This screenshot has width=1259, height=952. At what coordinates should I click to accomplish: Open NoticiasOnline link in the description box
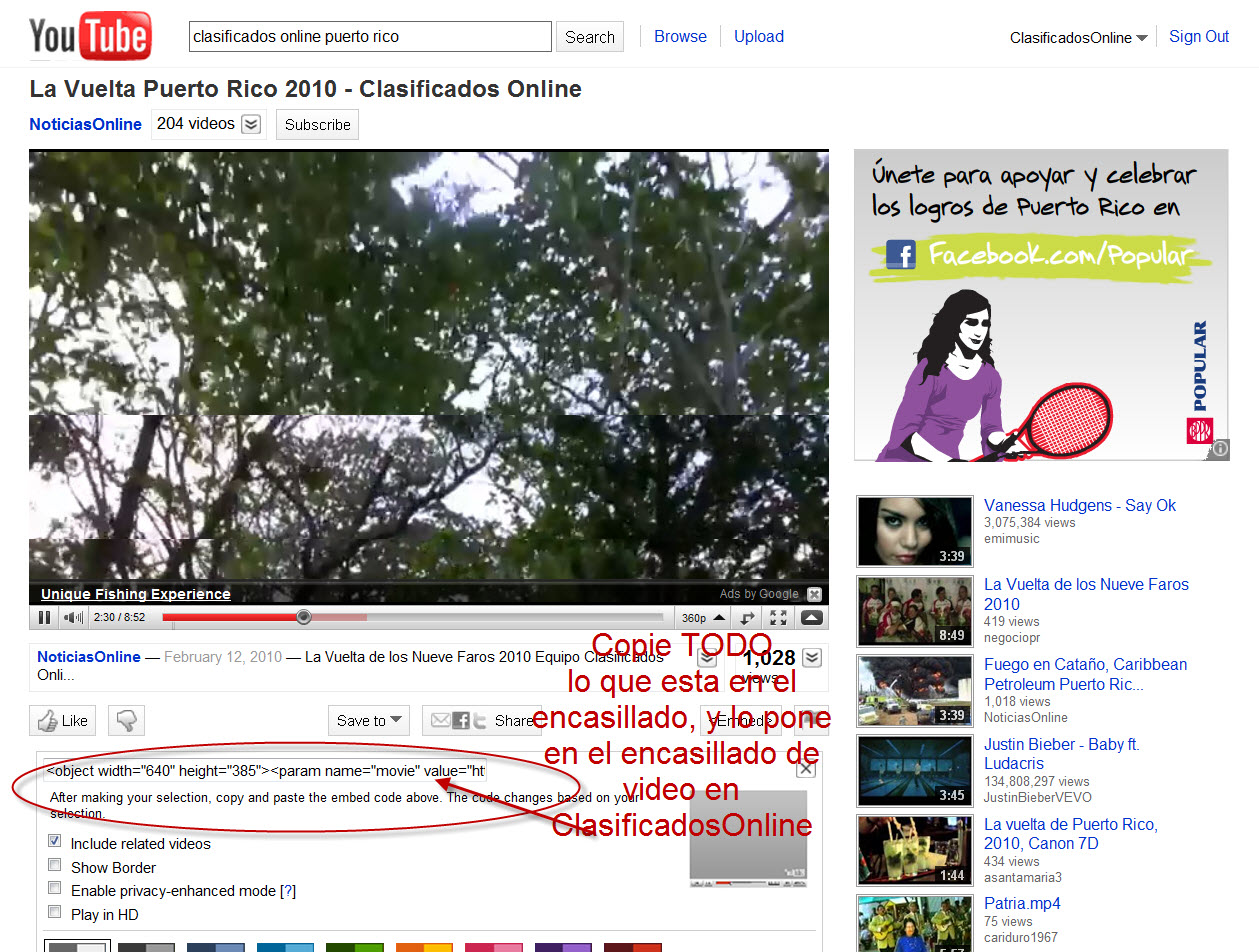pyautogui.click(x=89, y=657)
